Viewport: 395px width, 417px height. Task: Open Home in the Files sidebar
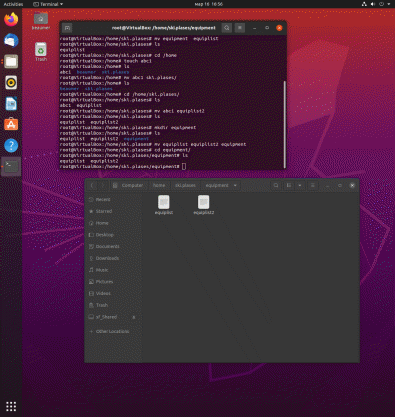pyautogui.click(x=113, y=223)
